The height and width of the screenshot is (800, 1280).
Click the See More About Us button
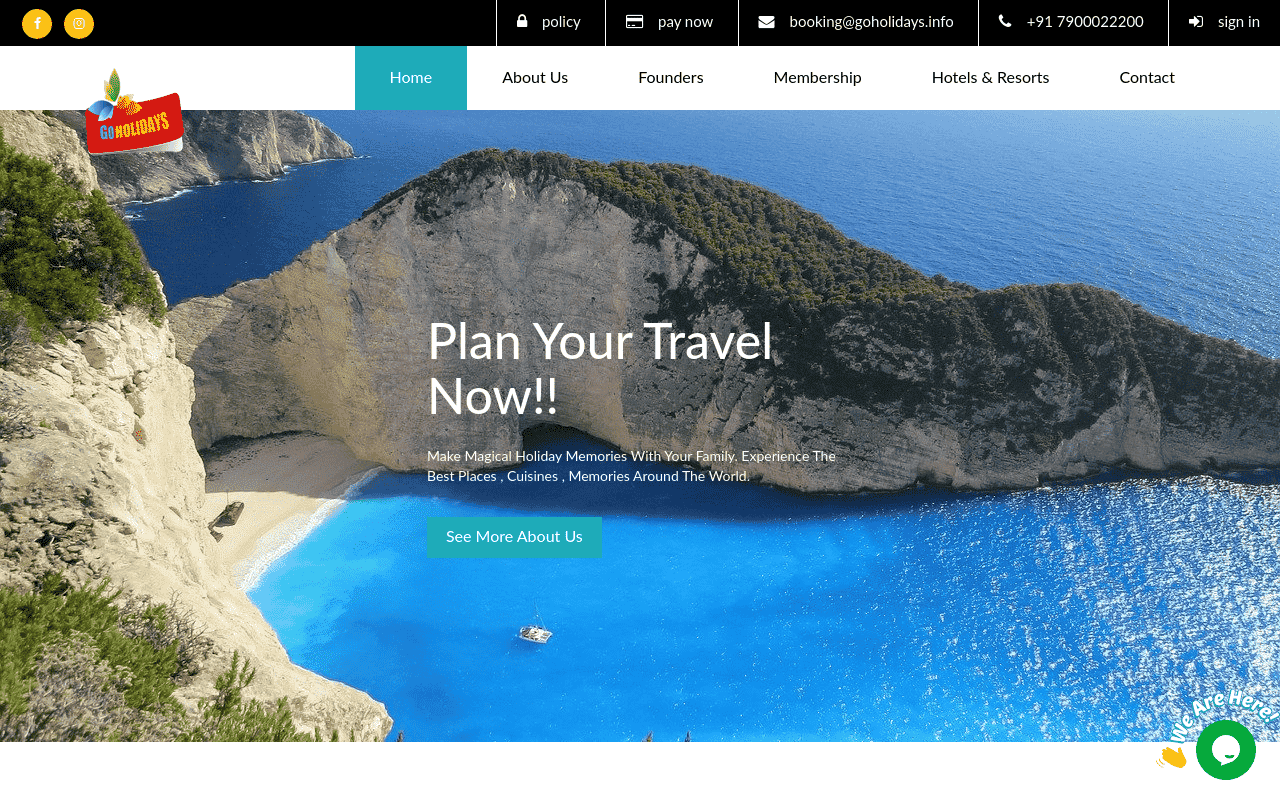pyautogui.click(x=514, y=537)
